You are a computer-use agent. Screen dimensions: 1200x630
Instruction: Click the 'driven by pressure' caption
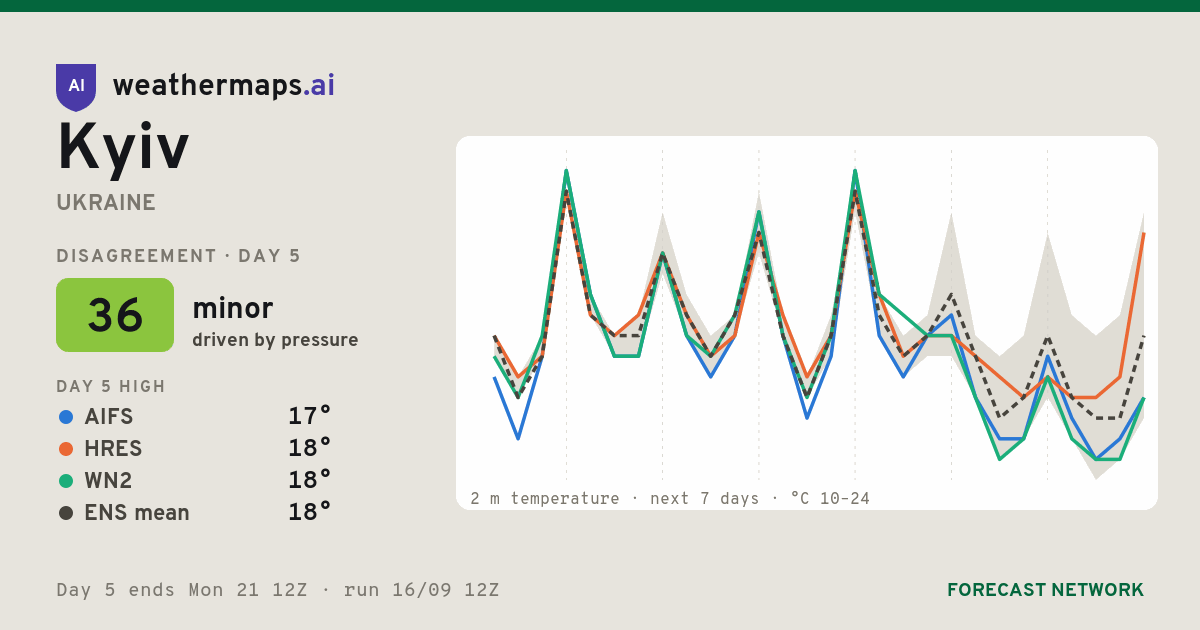[275, 340]
